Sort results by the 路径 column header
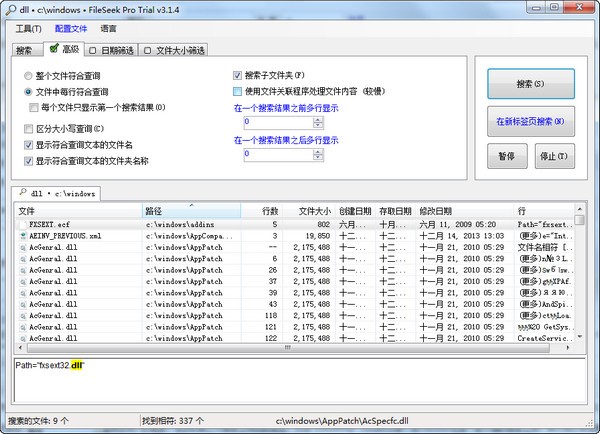Image resolution: width=600 pixels, height=434 pixels. coord(190,211)
